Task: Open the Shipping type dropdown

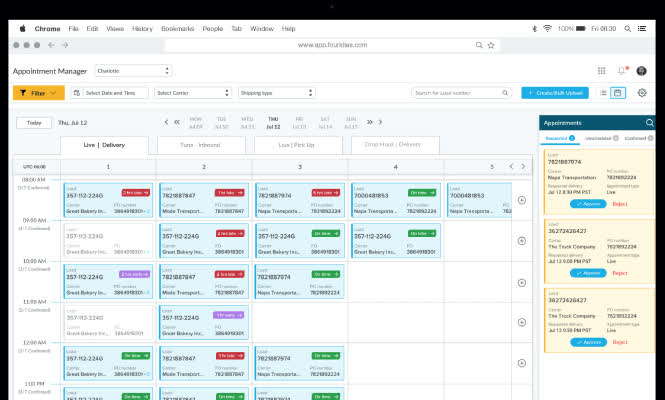Action: tap(277, 93)
